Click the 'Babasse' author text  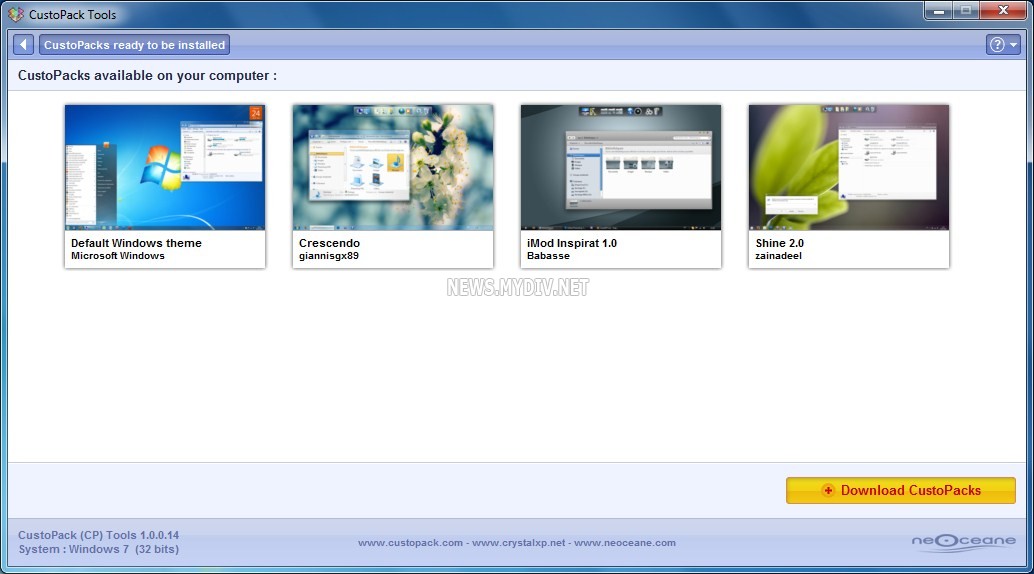(548, 256)
